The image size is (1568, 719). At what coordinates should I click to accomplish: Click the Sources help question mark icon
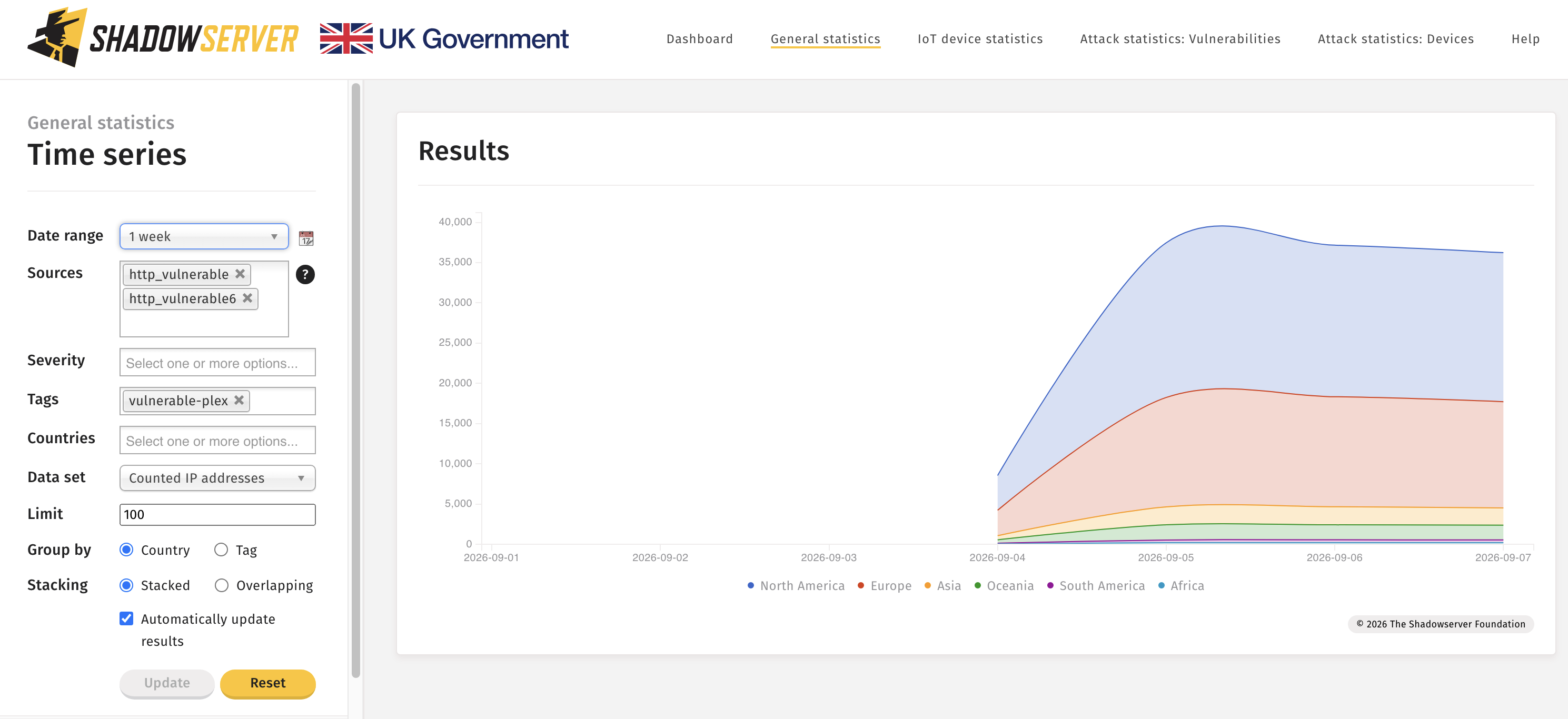coord(305,274)
